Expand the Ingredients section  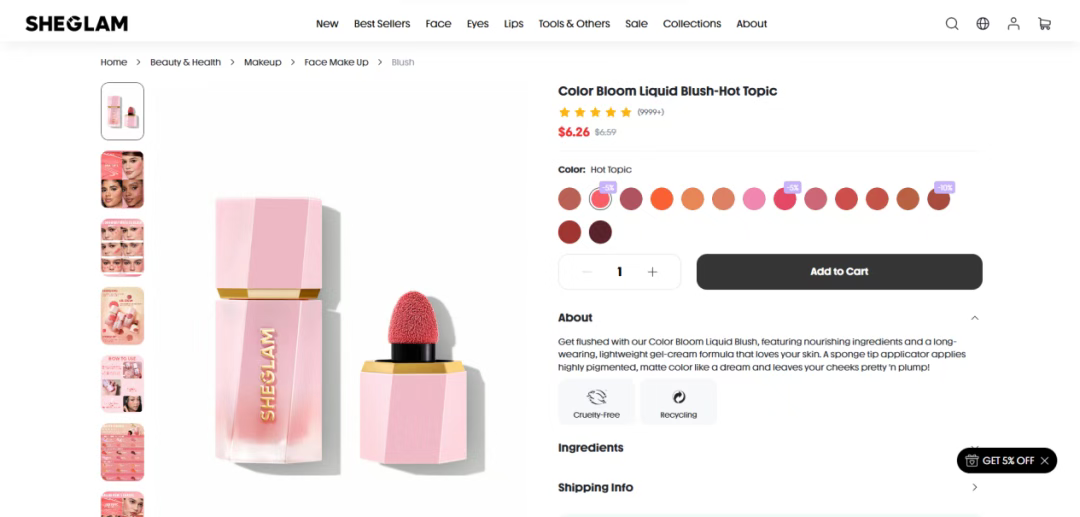pyautogui.click(x=975, y=448)
